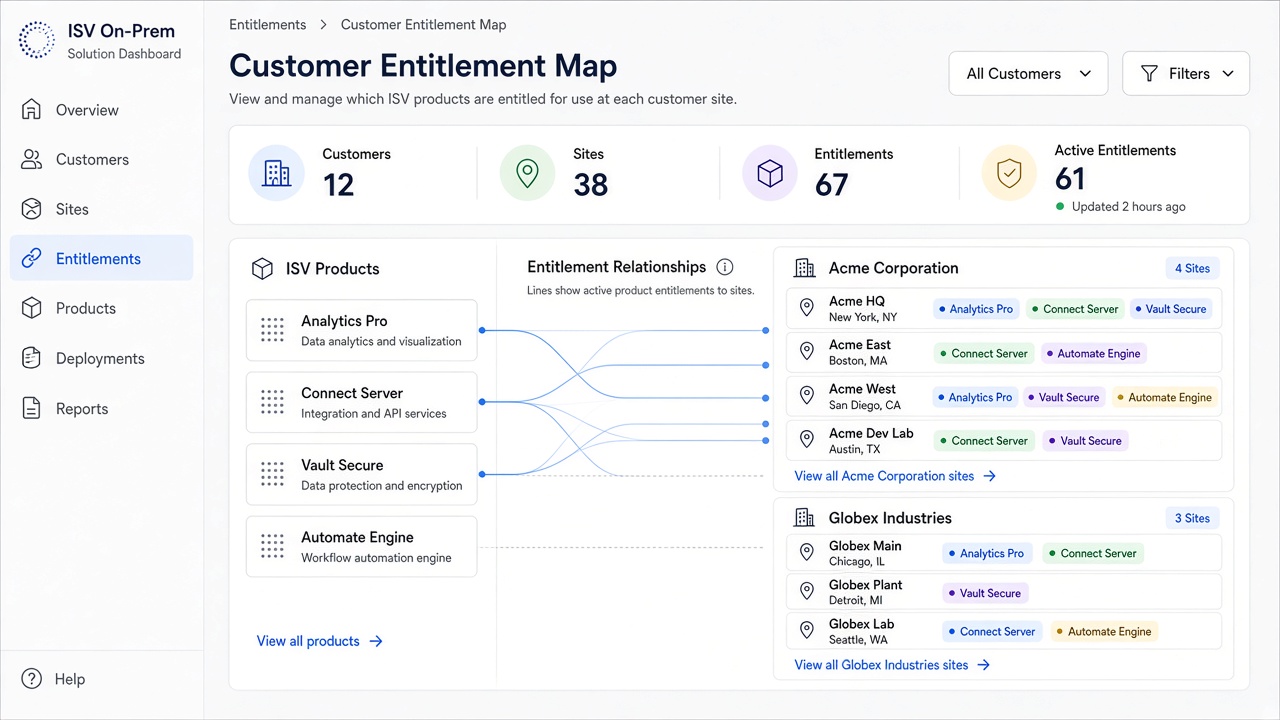Expand the Filters dropdown
Viewport: 1280px width, 720px height.
(x=1186, y=73)
